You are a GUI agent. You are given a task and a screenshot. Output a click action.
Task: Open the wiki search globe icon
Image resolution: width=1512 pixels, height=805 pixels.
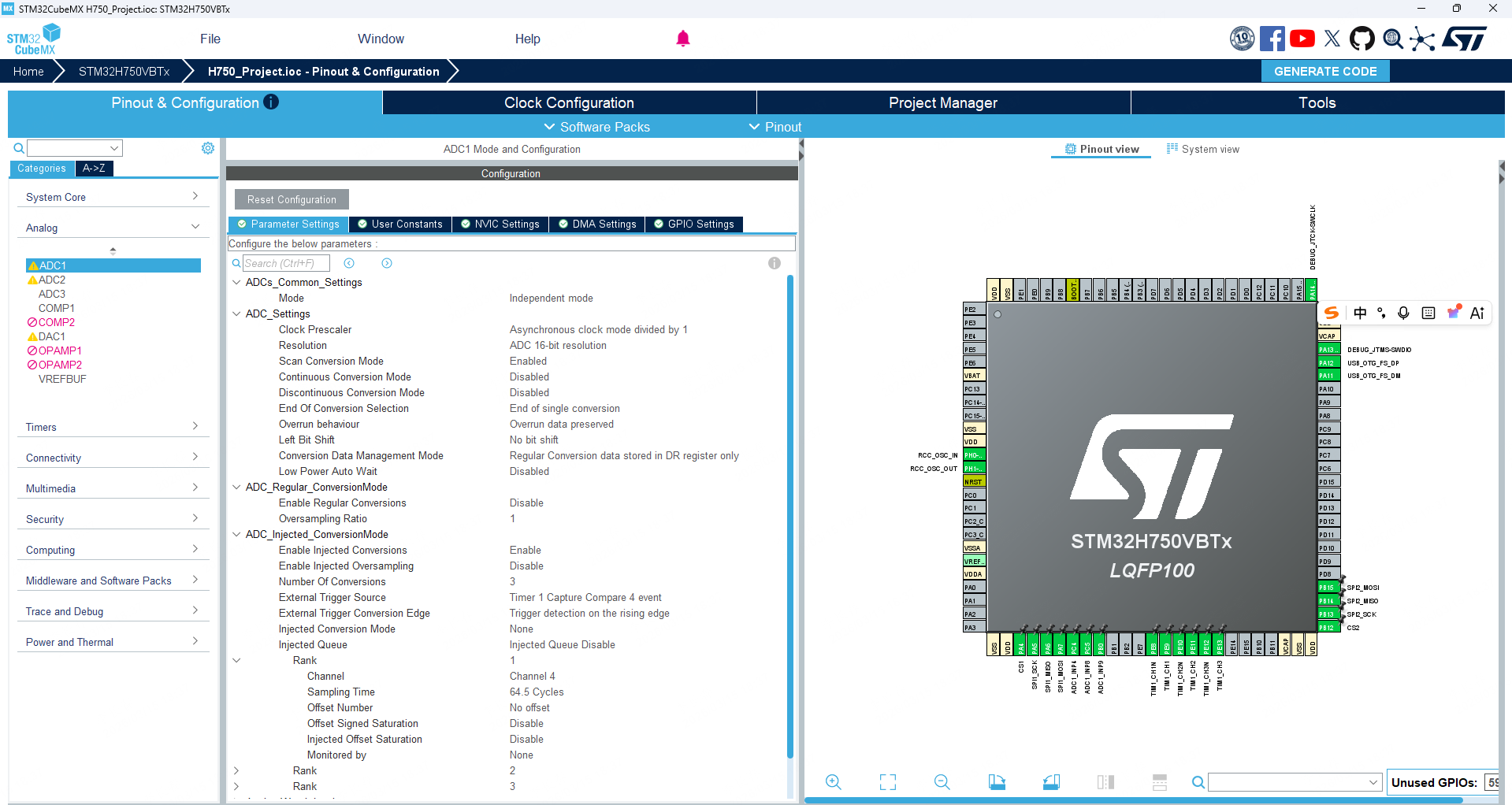1393,39
